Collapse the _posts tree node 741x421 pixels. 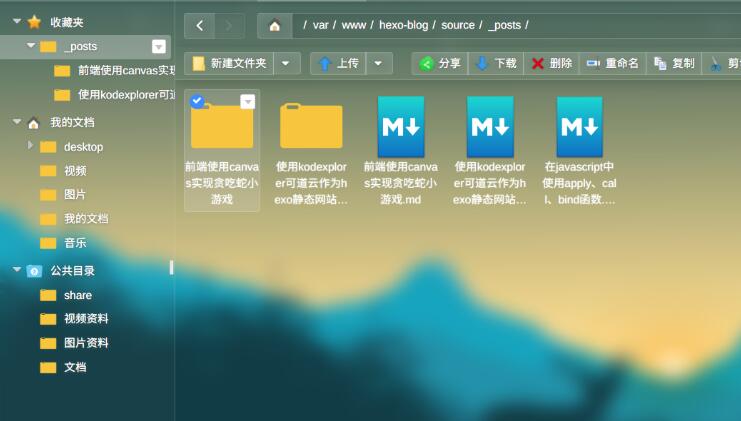click(31, 46)
